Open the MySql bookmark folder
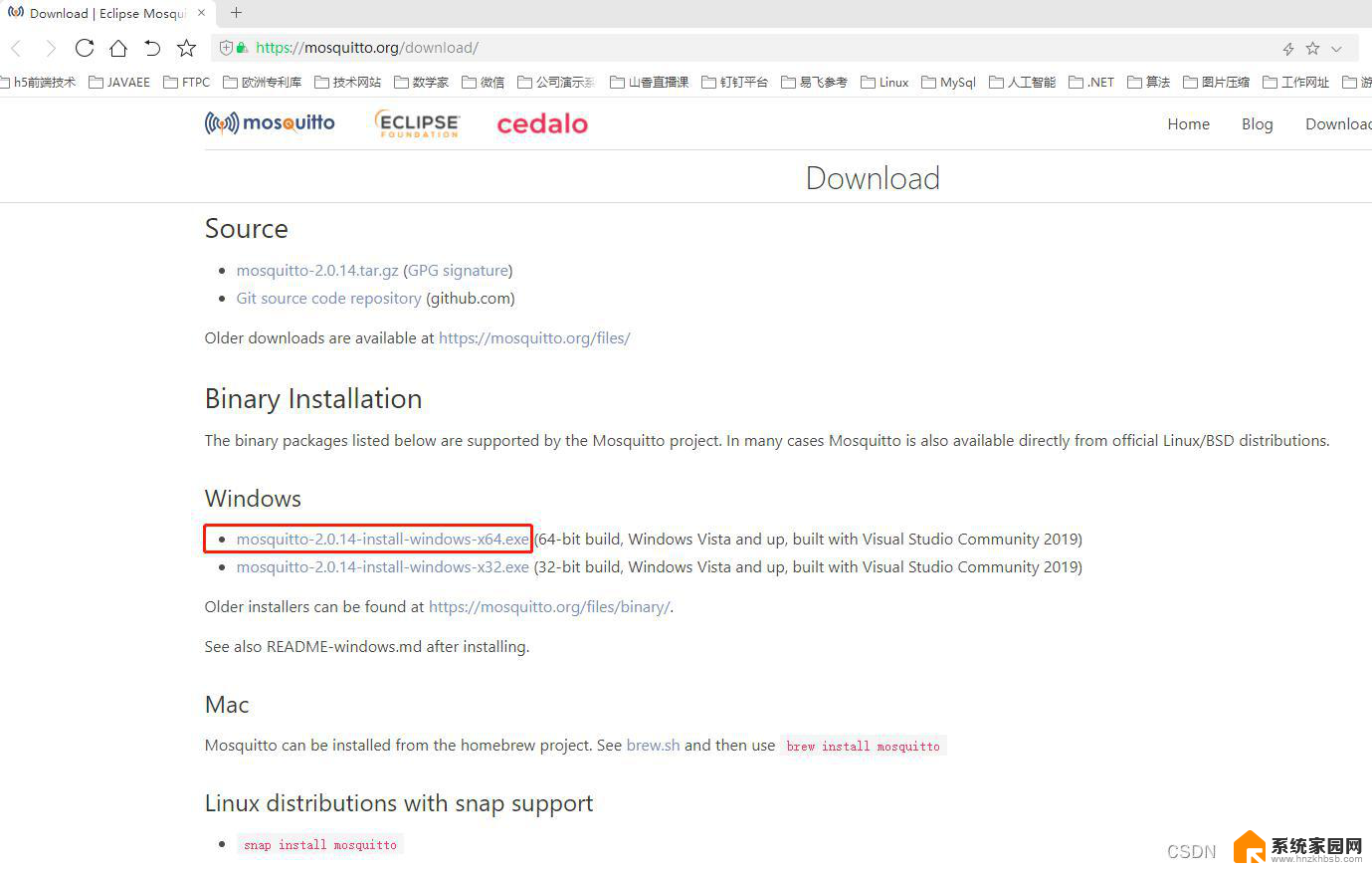 949,82
